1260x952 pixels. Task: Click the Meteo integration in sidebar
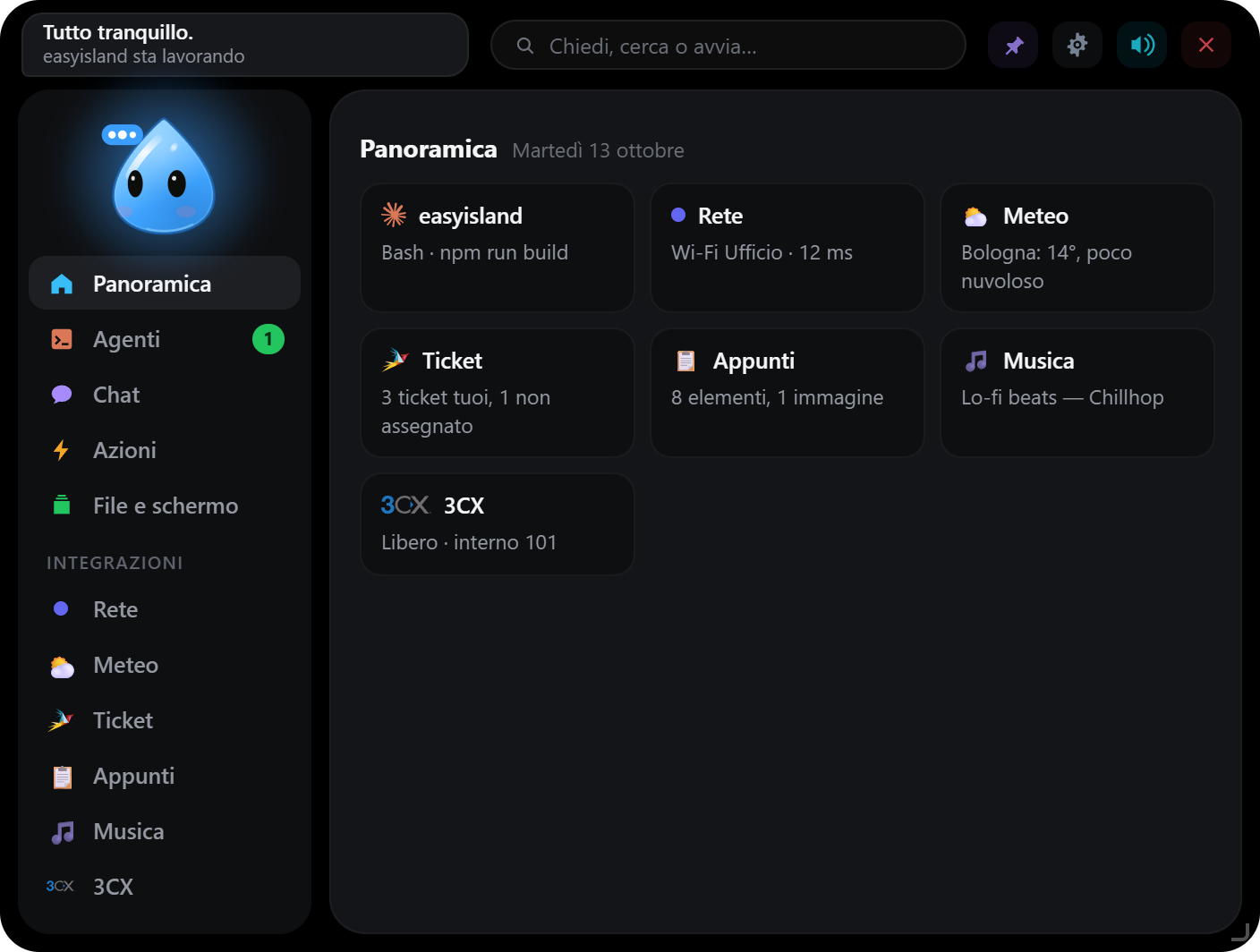[x=165, y=665]
